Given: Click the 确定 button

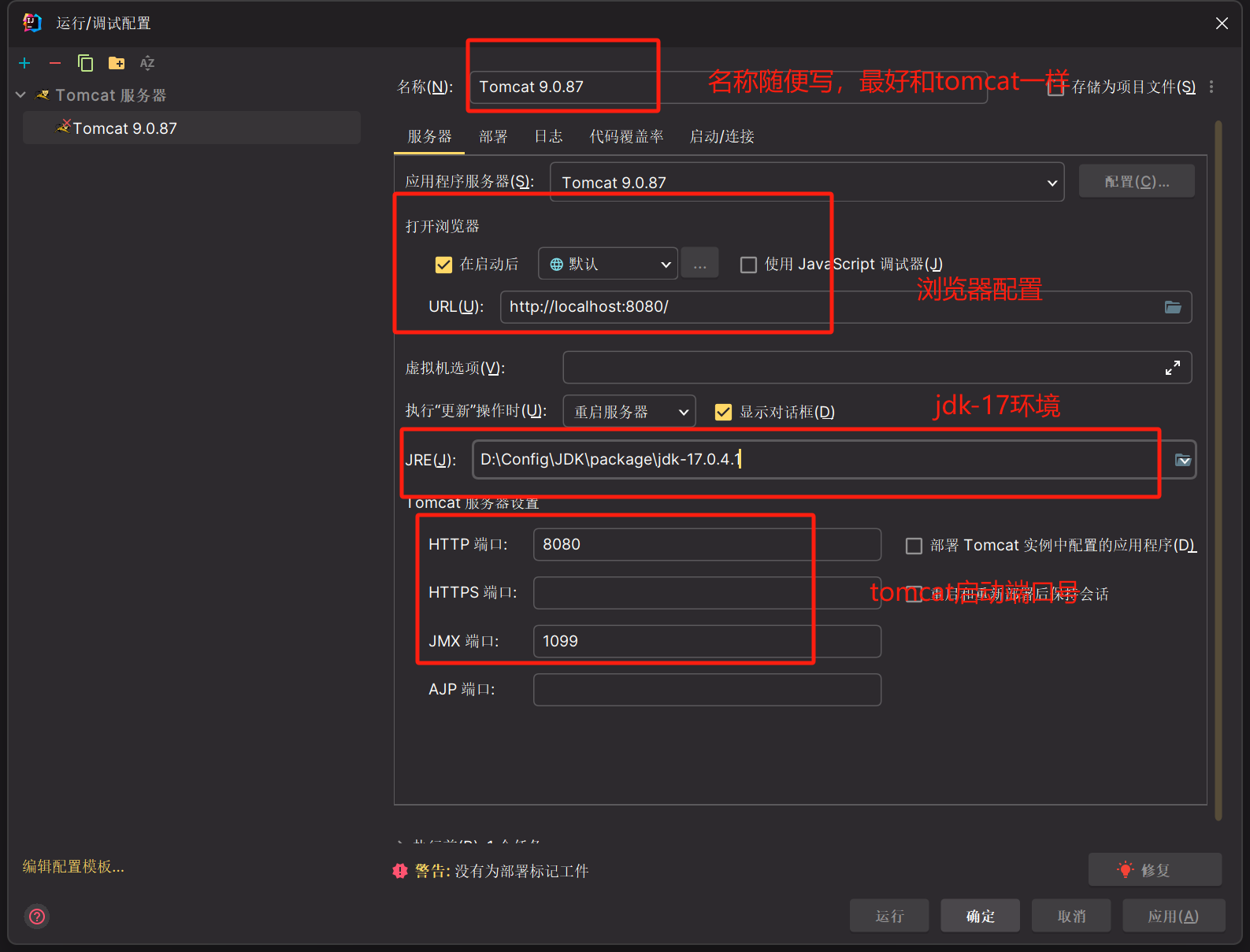Looking at the screenshot, I should [981, 916].
